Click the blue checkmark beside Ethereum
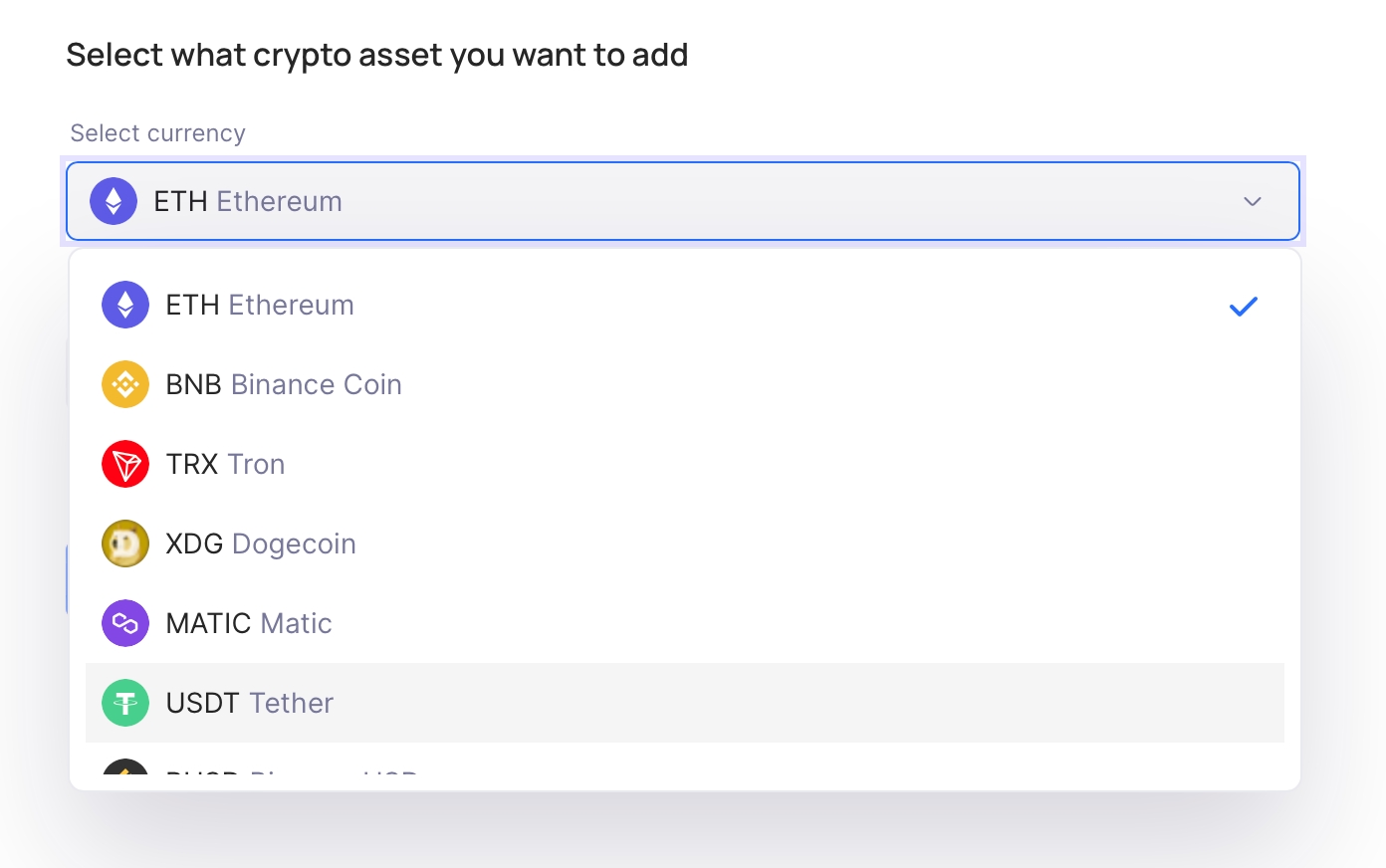Viewport: 1386px width, 868px height. coord(1244,307)
